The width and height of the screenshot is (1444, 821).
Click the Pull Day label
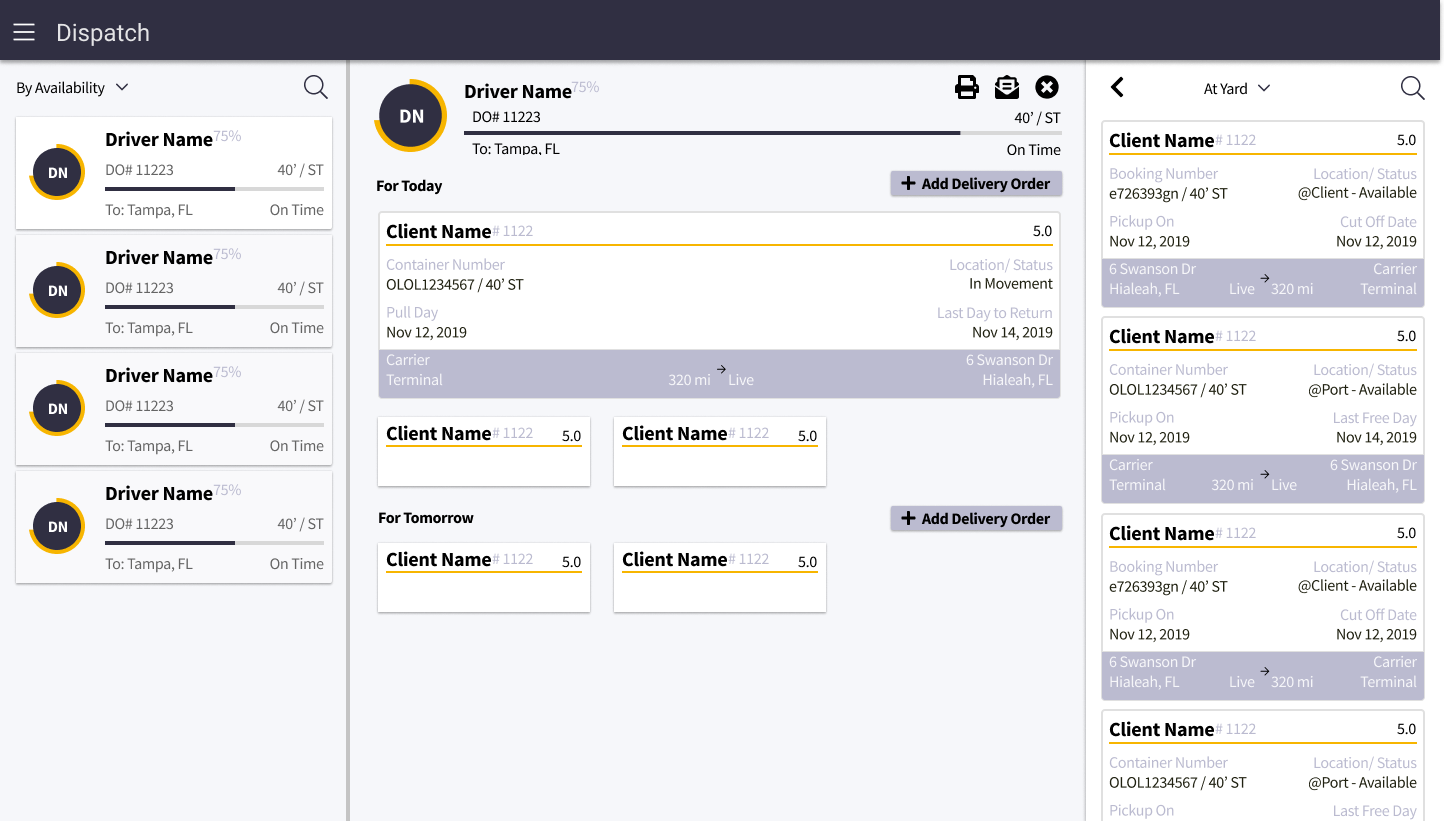(413, 313)
